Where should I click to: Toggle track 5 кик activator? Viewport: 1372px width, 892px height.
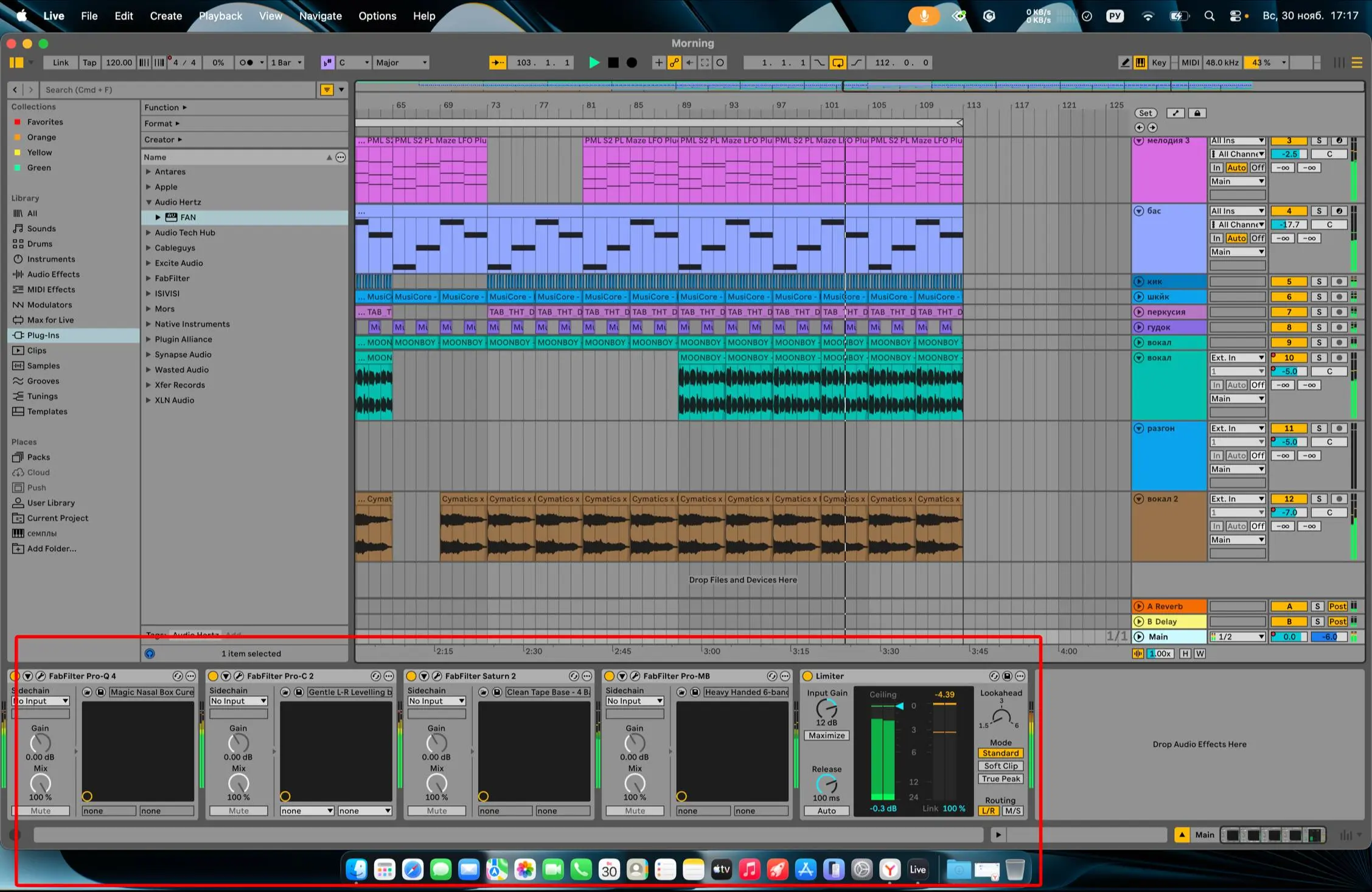[x=1289, y=282]
